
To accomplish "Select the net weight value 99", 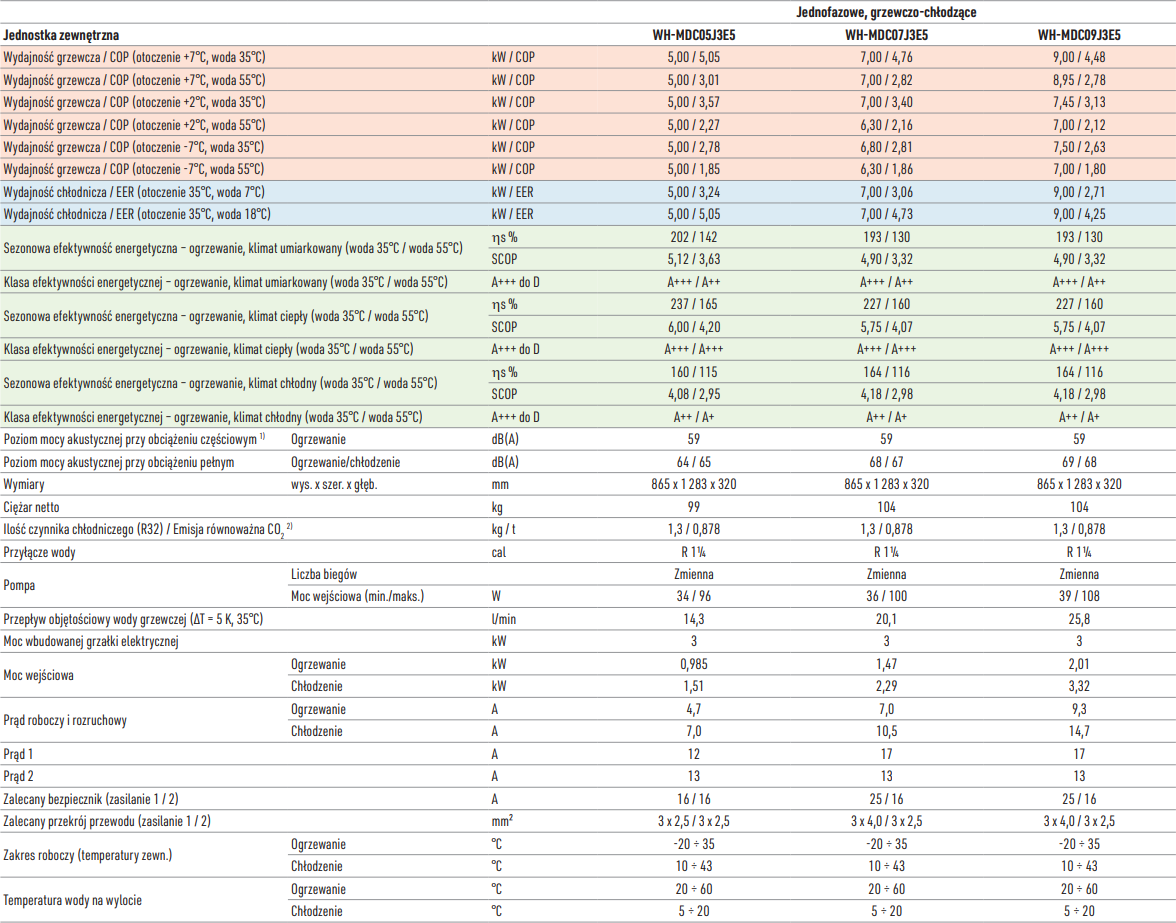I will (x=692, y=507).
